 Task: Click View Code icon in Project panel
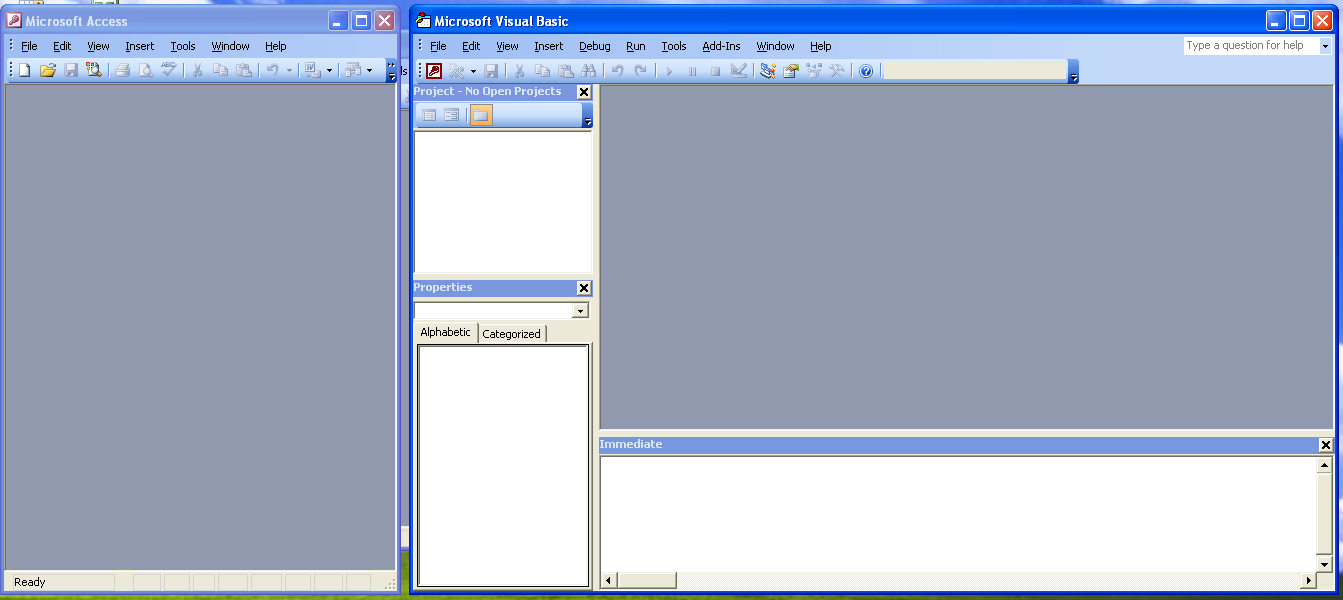point(429,115)
